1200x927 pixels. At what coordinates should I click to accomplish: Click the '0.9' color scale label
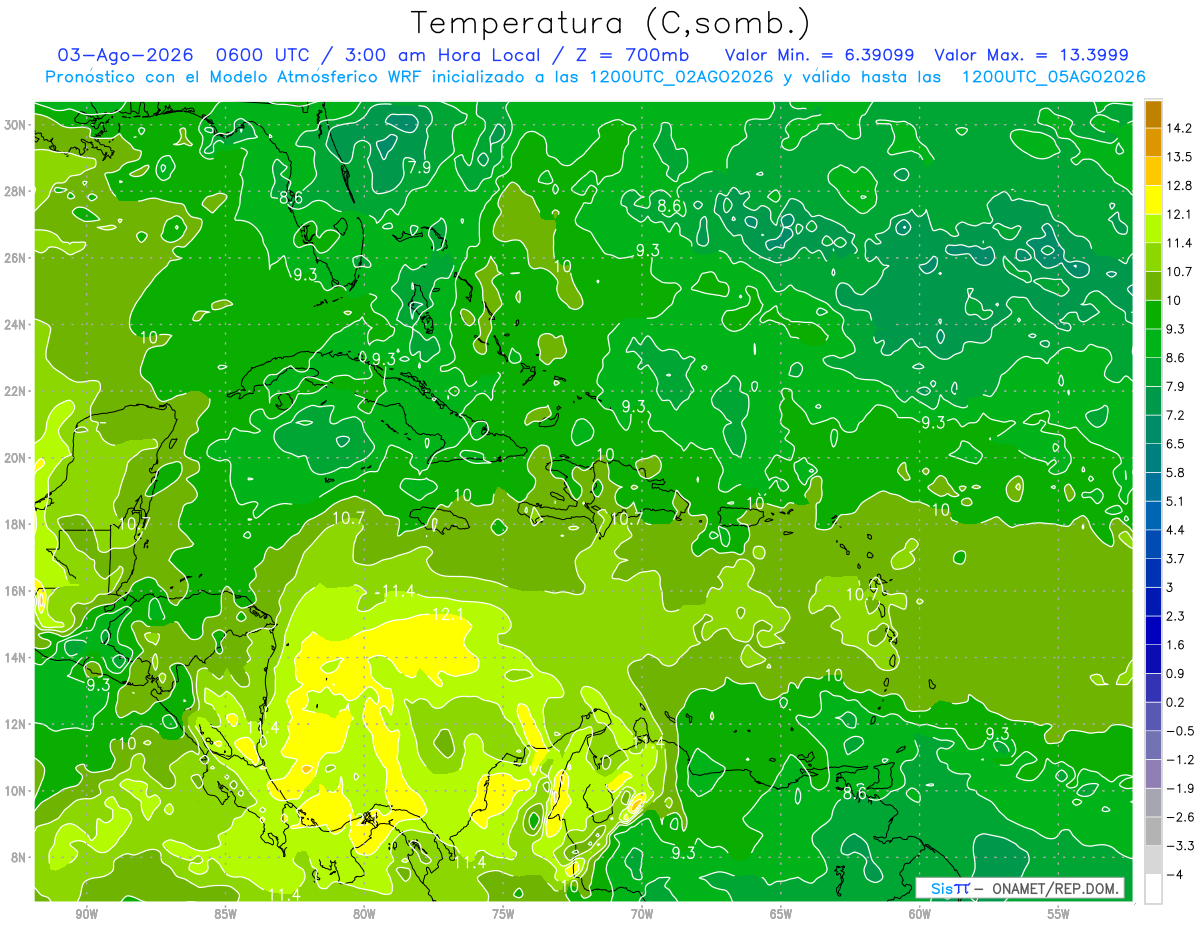[x=1175, y=673]
